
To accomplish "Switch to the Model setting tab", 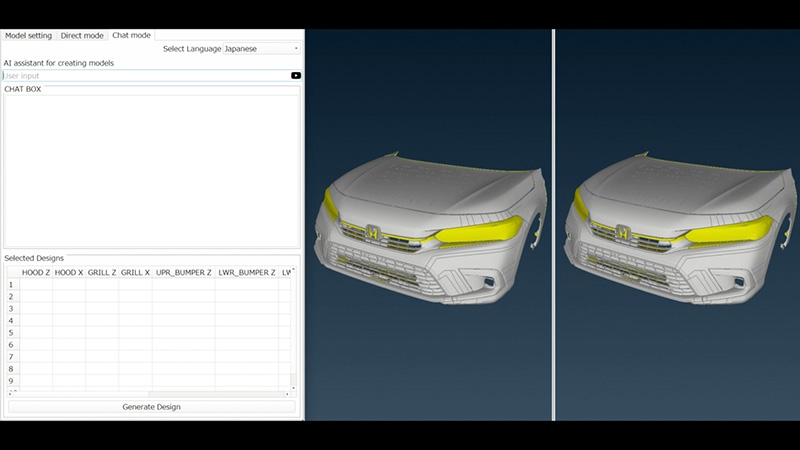I will click(x=28, y=35).
